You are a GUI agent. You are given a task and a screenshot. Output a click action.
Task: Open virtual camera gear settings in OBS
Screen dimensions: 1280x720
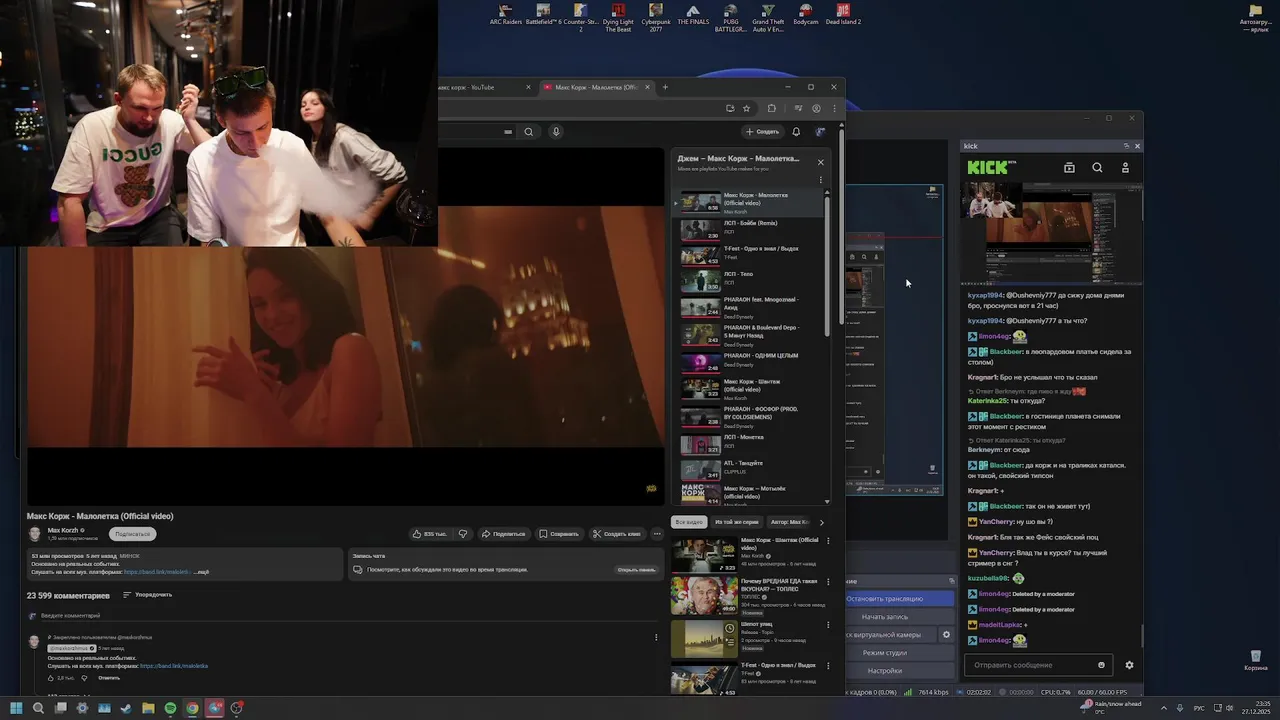pos(946,635)
